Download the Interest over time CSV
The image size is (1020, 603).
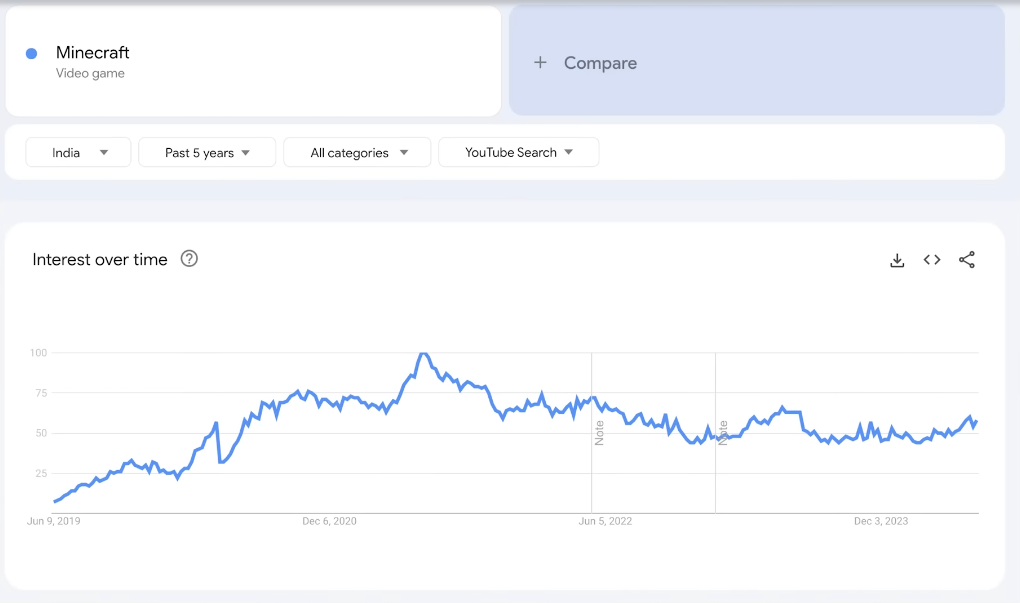point(897,260)
